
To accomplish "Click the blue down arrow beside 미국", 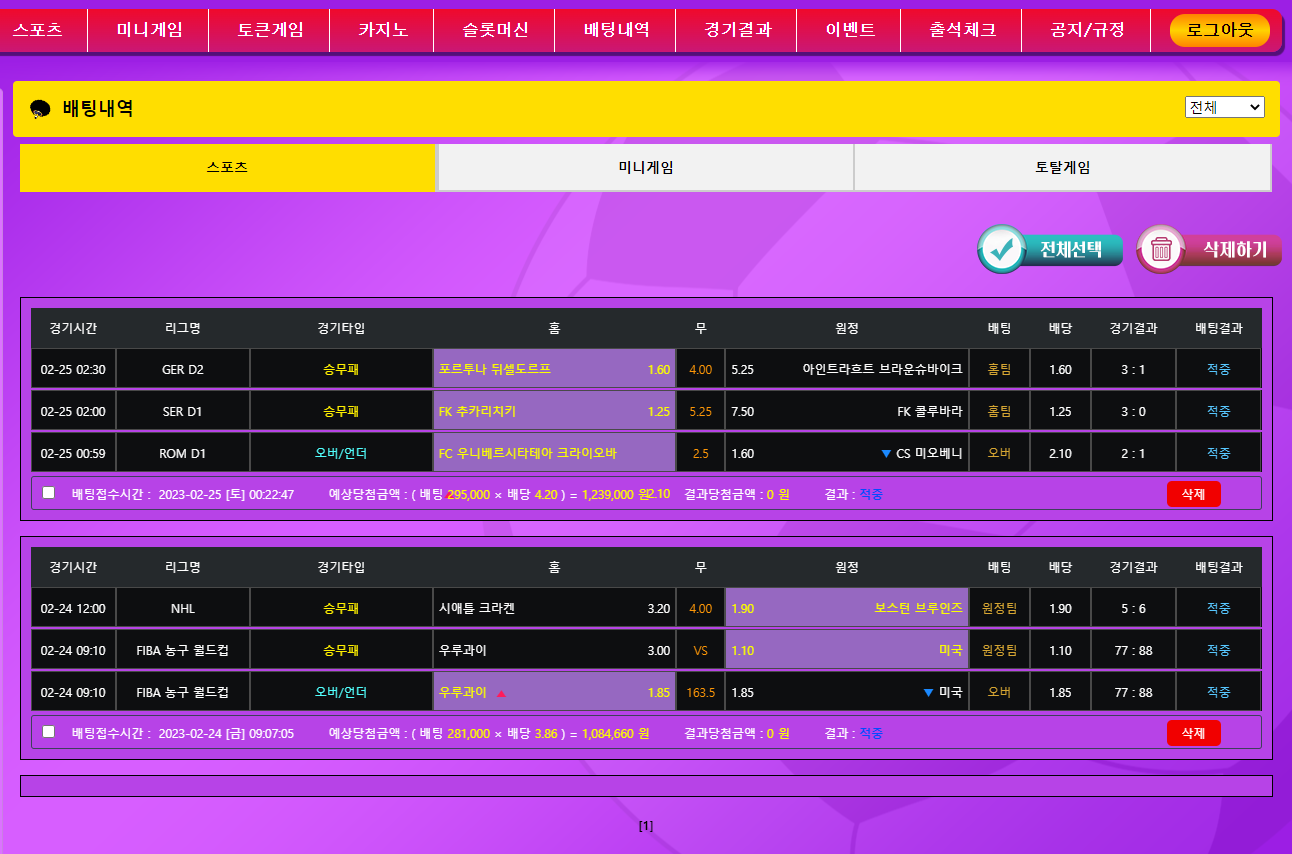I will (x=928, y=693).
